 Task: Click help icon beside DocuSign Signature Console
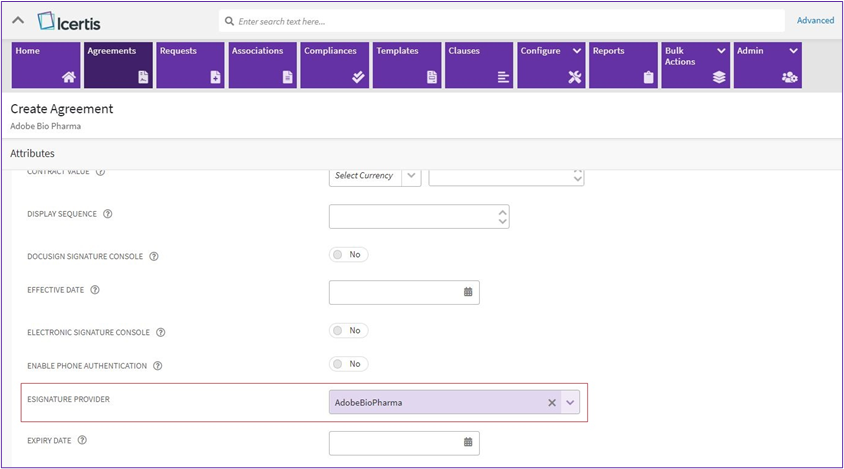click(x=154, y=257)
